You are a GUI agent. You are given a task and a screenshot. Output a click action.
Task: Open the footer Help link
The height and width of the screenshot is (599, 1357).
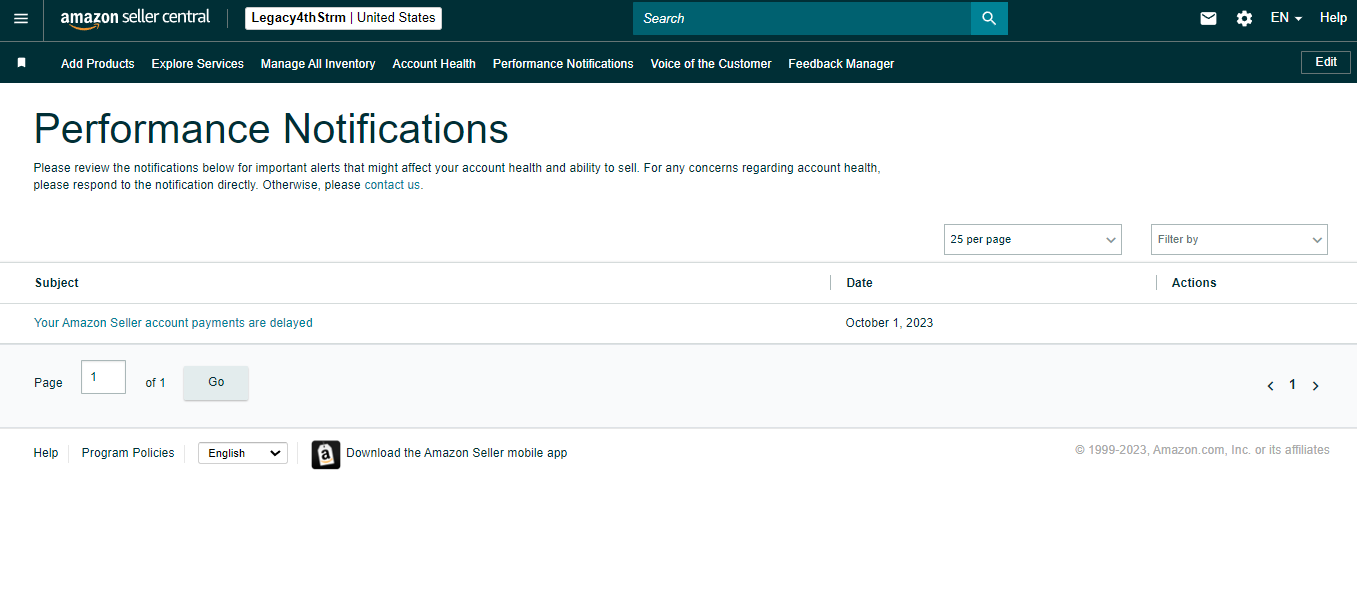(x=46, y=453)
